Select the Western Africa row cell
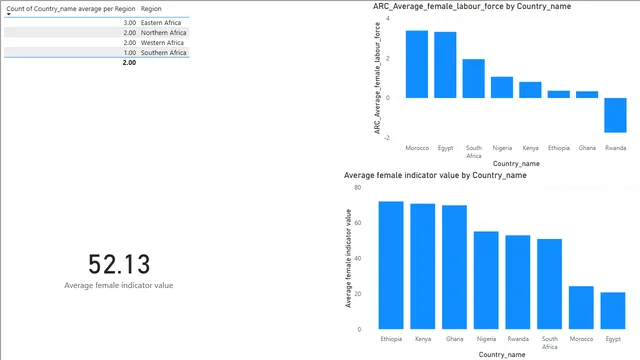Screen dimensions: 640x360 coord(162,43)
